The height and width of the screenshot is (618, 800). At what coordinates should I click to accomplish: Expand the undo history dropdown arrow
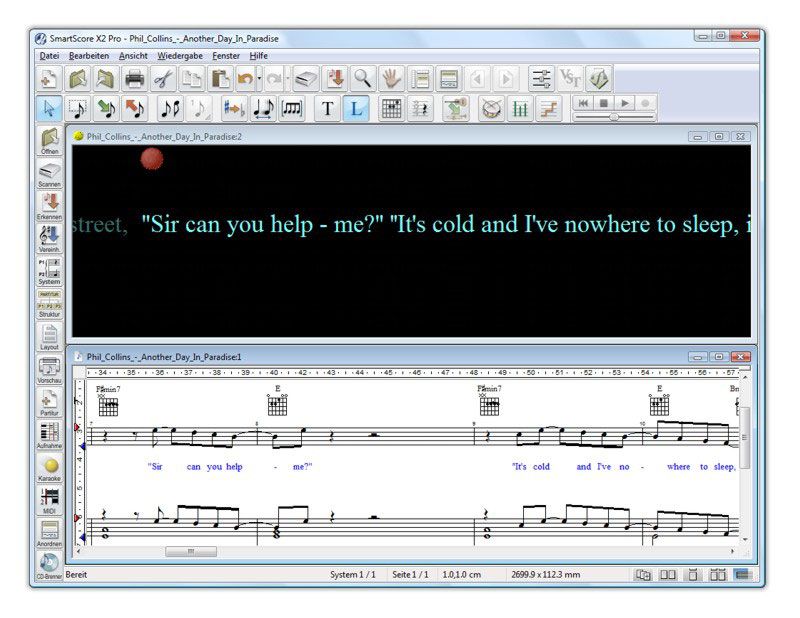point(260,79)
